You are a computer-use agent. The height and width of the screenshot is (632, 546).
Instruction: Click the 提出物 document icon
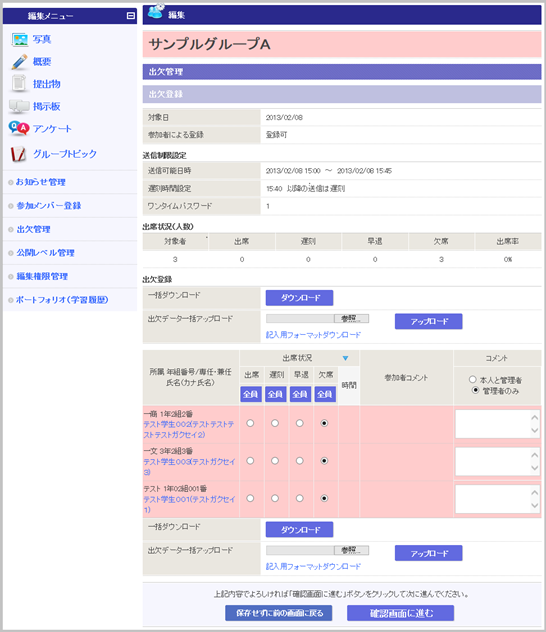pyautogui.click(x=19, y=83)
